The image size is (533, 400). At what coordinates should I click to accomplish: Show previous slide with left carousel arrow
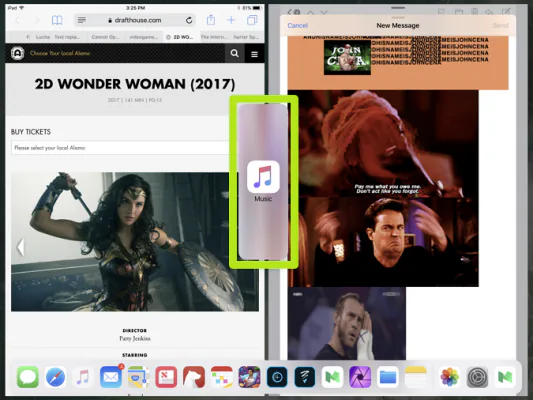(21, 247)
